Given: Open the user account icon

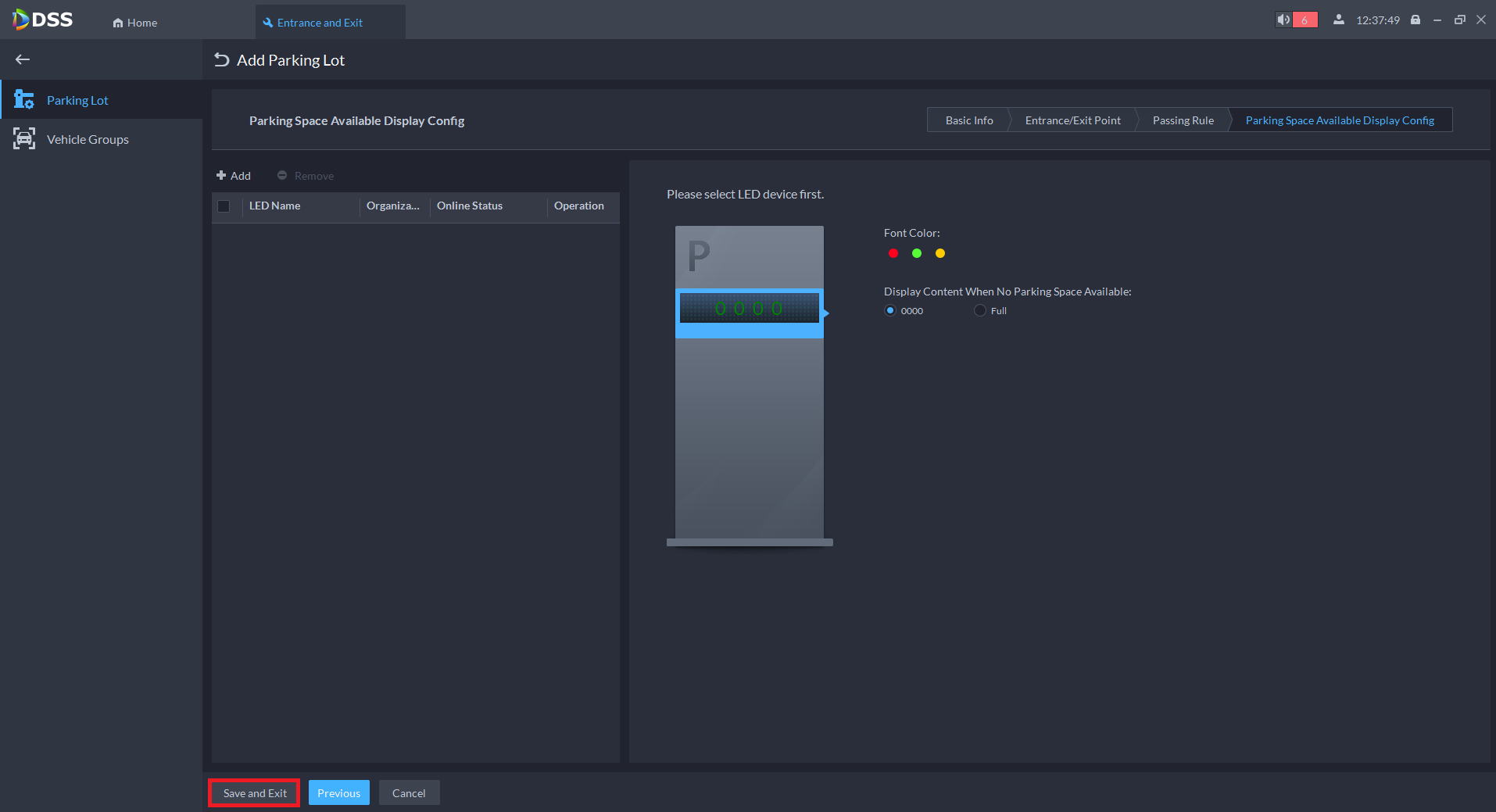Looking at the screenshot, I should (x=1339, y=20).
